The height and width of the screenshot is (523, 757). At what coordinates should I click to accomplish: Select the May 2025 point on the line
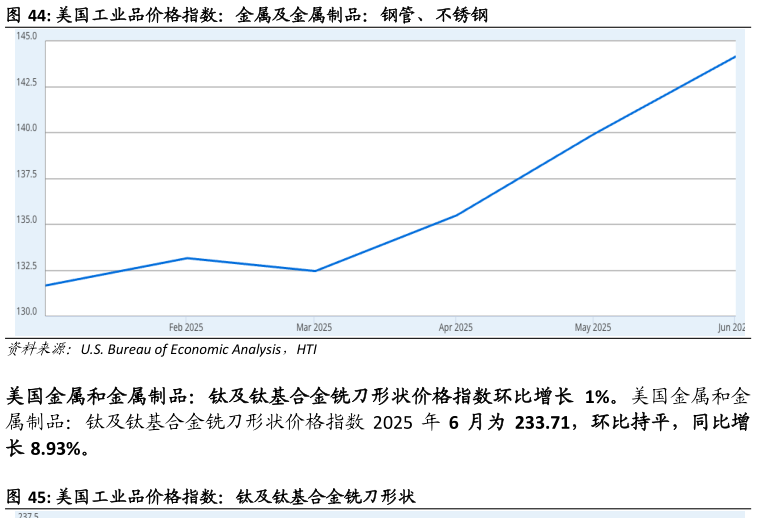pyautogui.click(x=594, y=134)
